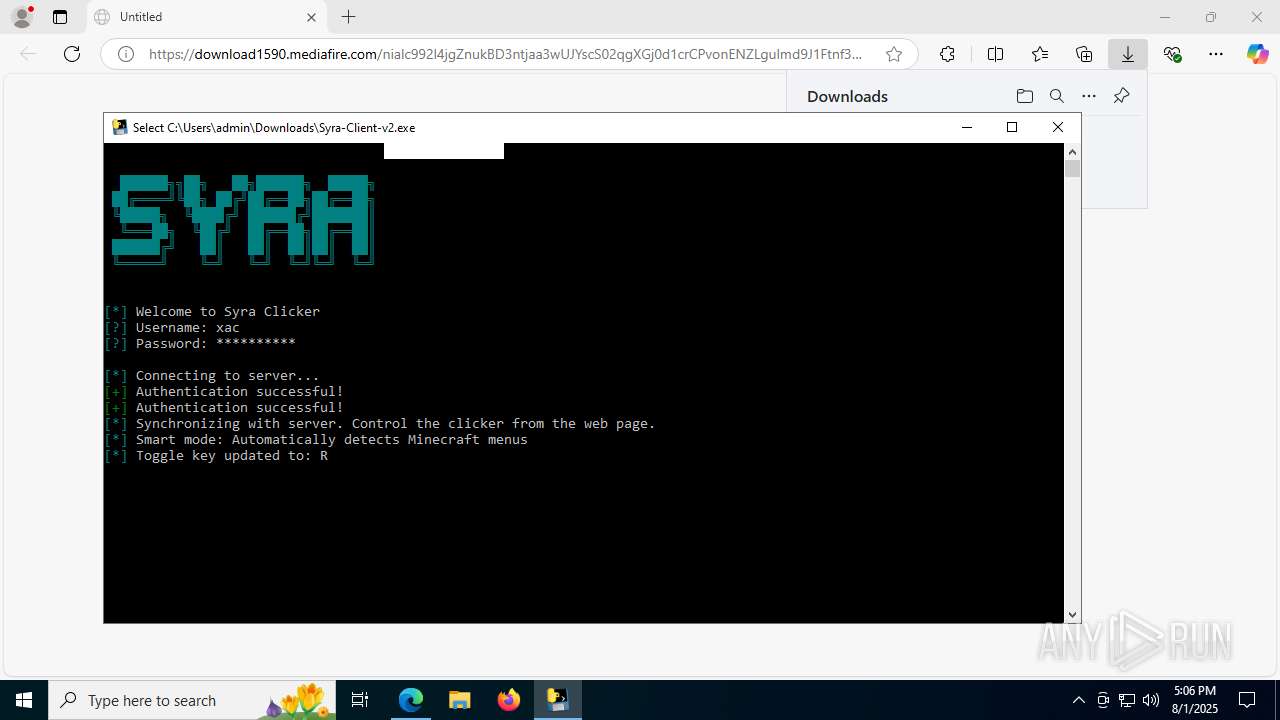The width and height of the screenshot is (1280, 720).
Task: Open the downloads folder icon
Action: coord(1024,96)
